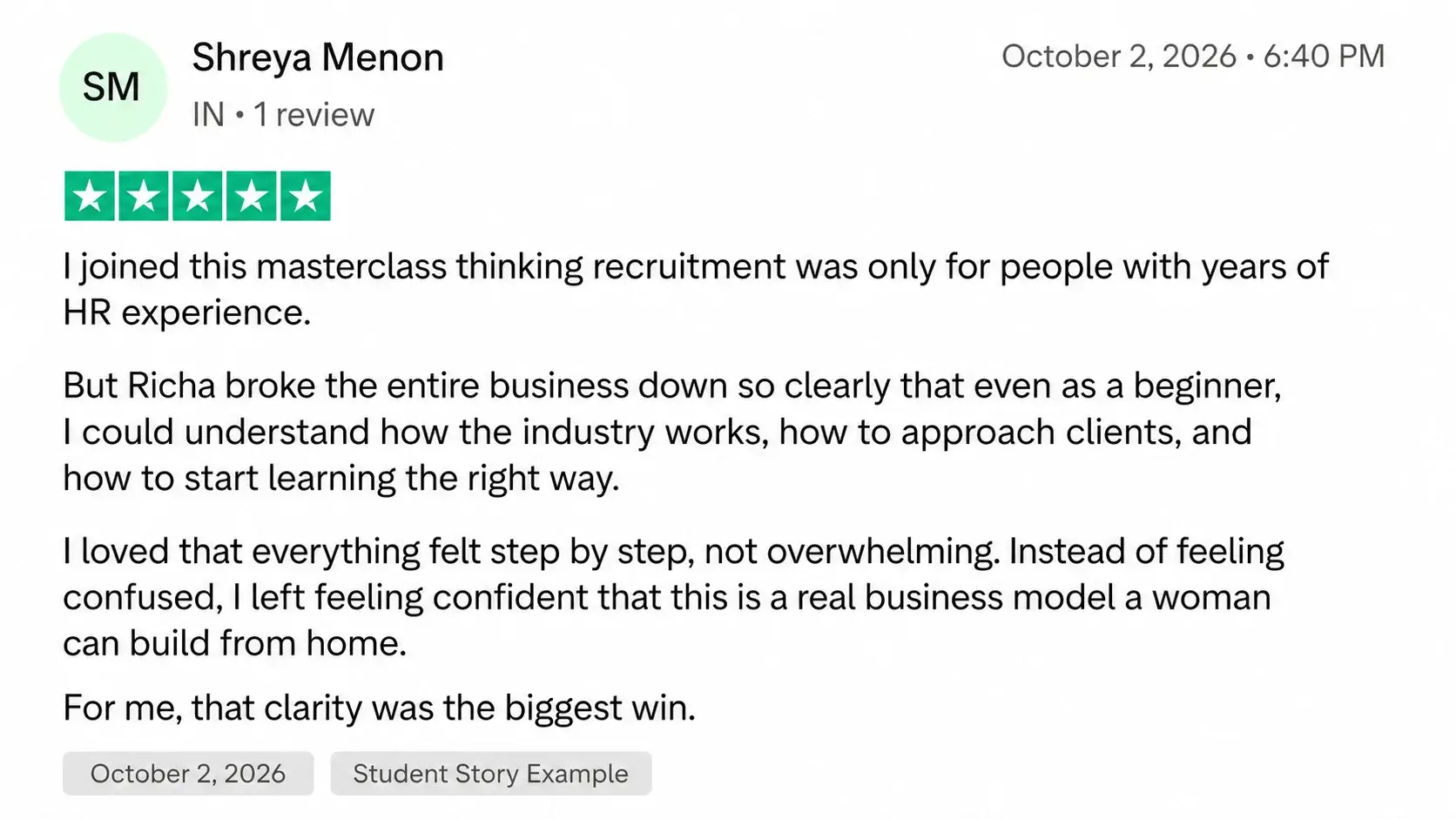Click the SM avatar circle
Viewport: 1456px width, 819px height.
point(112,87)
